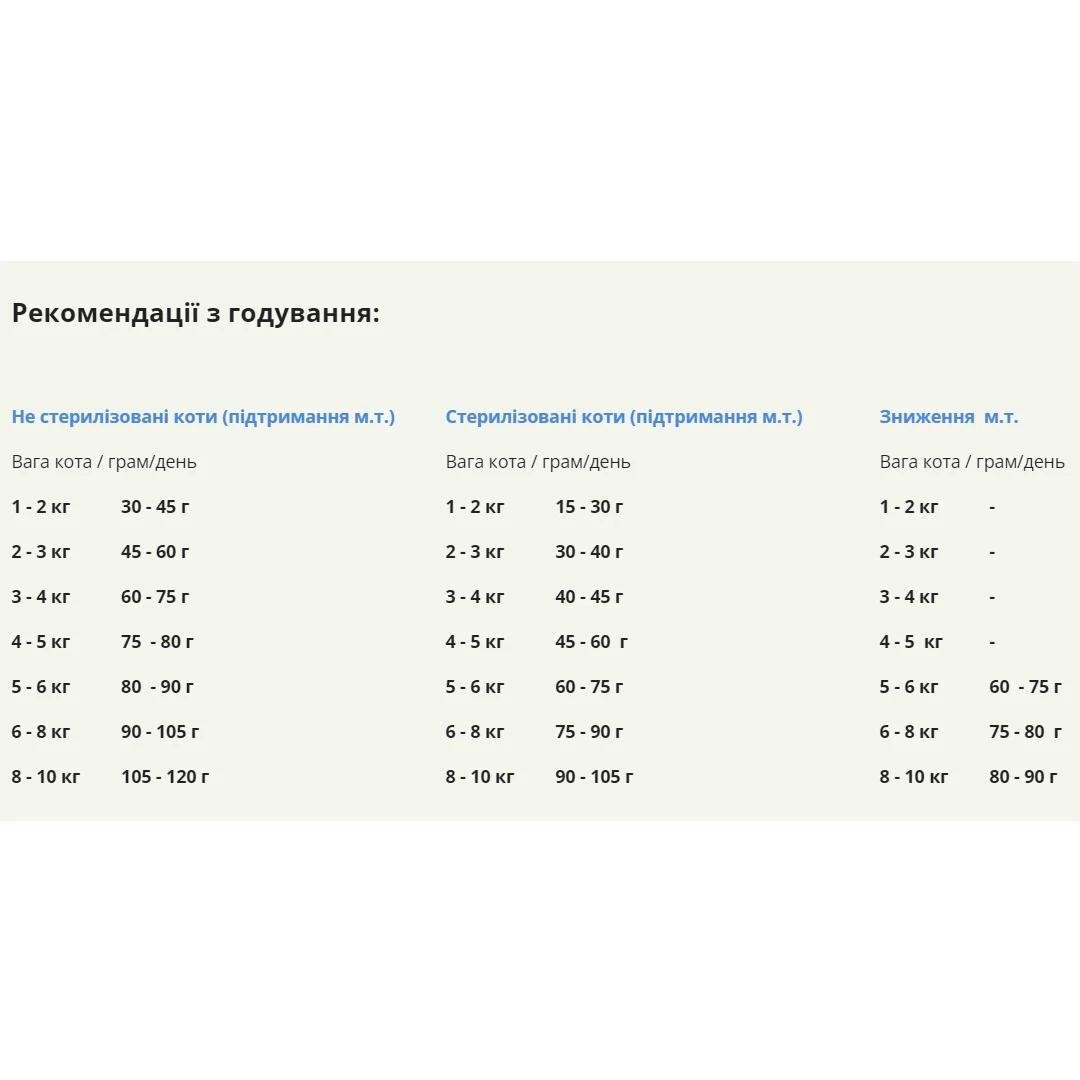Select the "30 - 40 г" portion value

(589, 552)
